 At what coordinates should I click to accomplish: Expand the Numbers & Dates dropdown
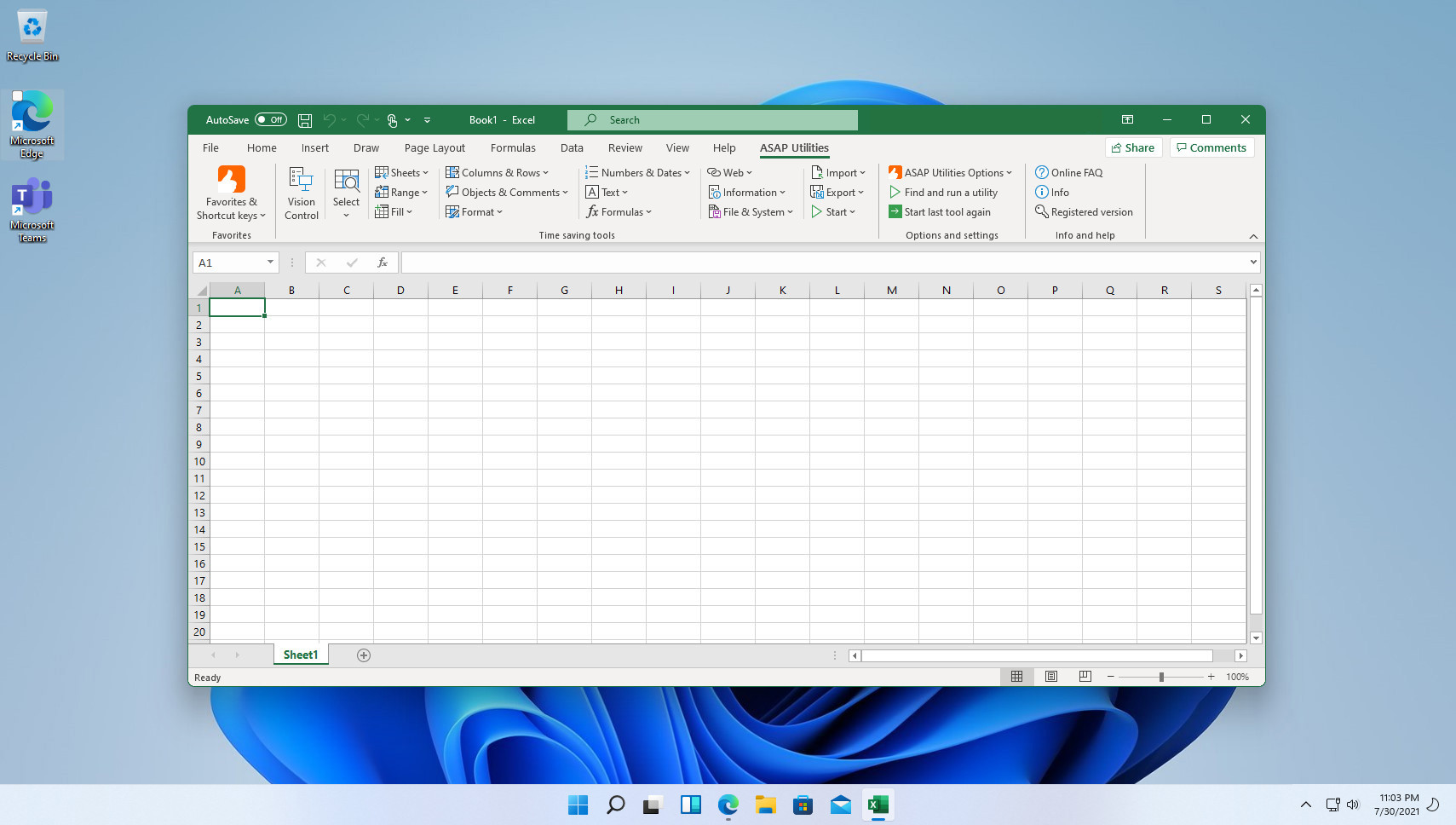[x=637, y=172]
